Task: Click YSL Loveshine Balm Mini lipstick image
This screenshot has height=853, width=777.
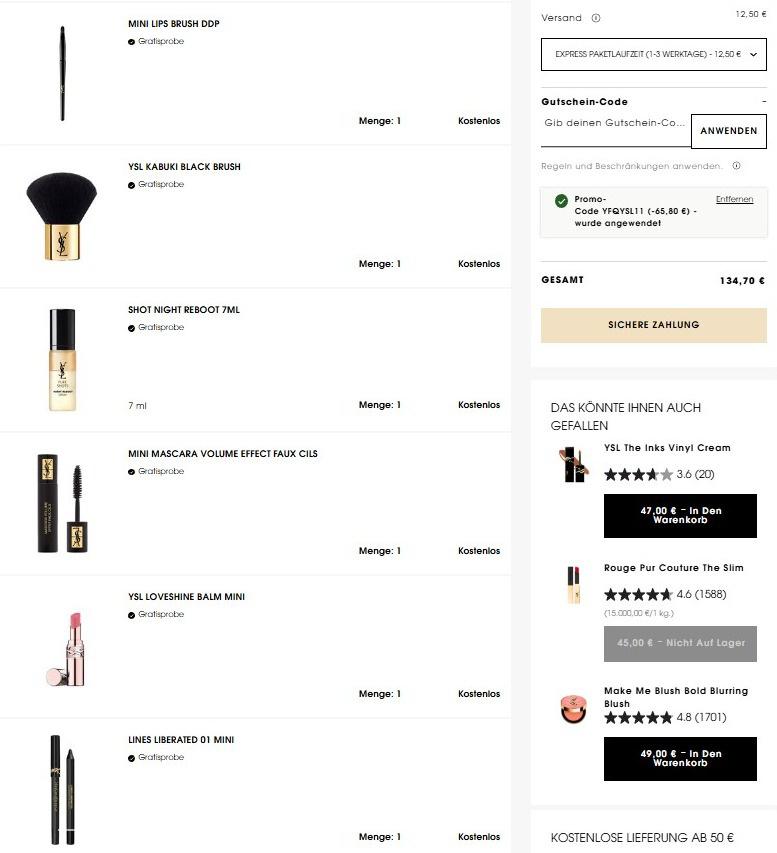Action: [66, 648]
